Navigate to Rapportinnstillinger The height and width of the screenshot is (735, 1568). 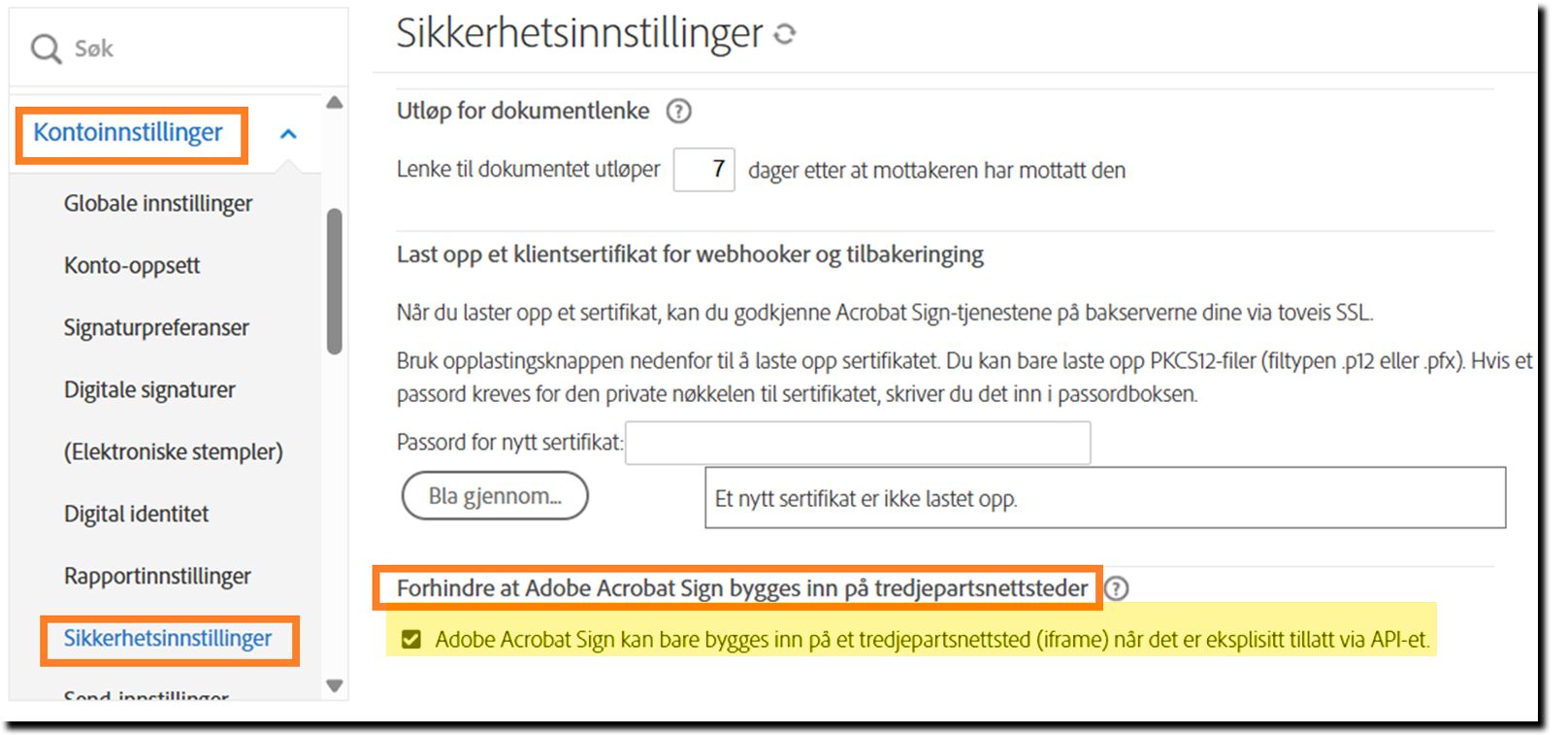[x=157, y=577]
